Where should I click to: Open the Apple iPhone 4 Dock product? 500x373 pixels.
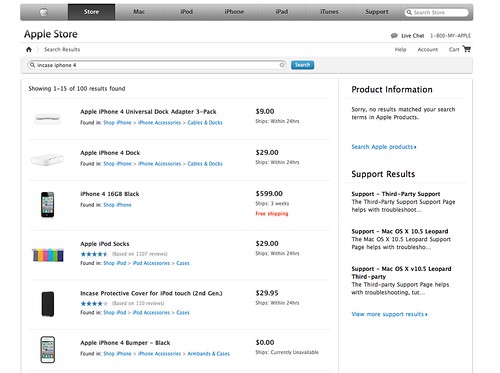(x=110, y=153)
